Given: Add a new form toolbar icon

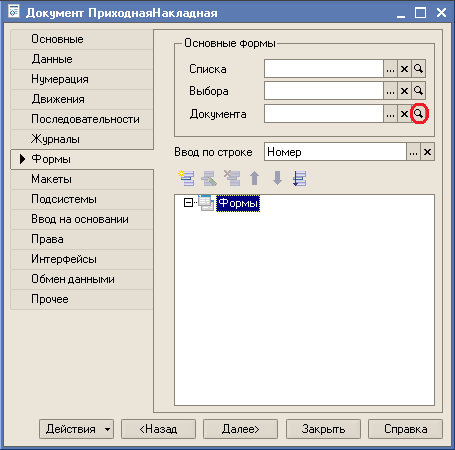Looking at the screenshot, I should (x=186, y=178).
